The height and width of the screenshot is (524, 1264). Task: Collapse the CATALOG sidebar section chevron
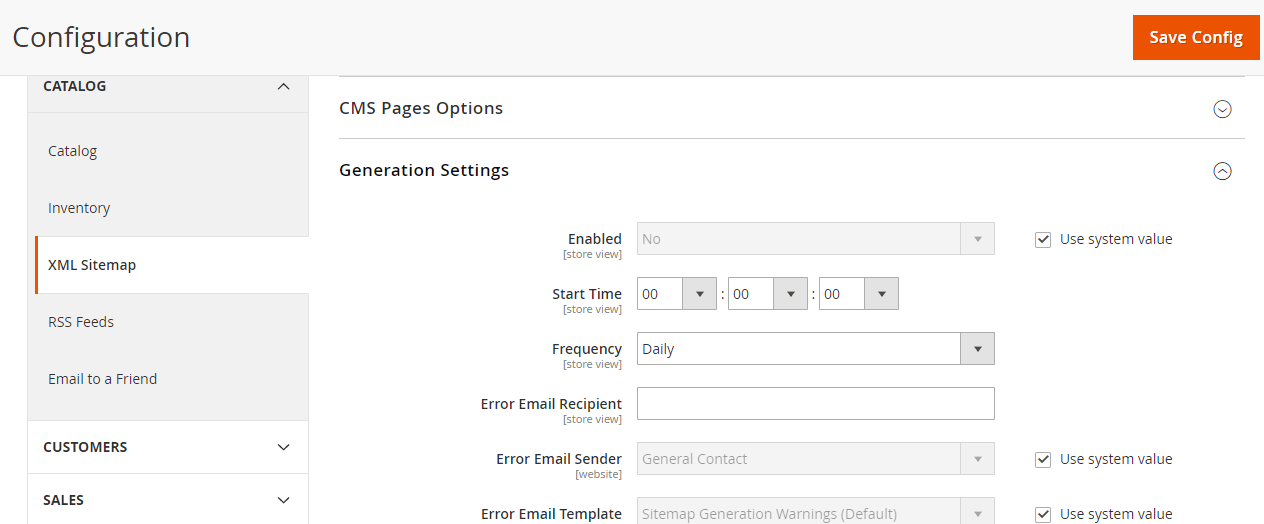283,87
